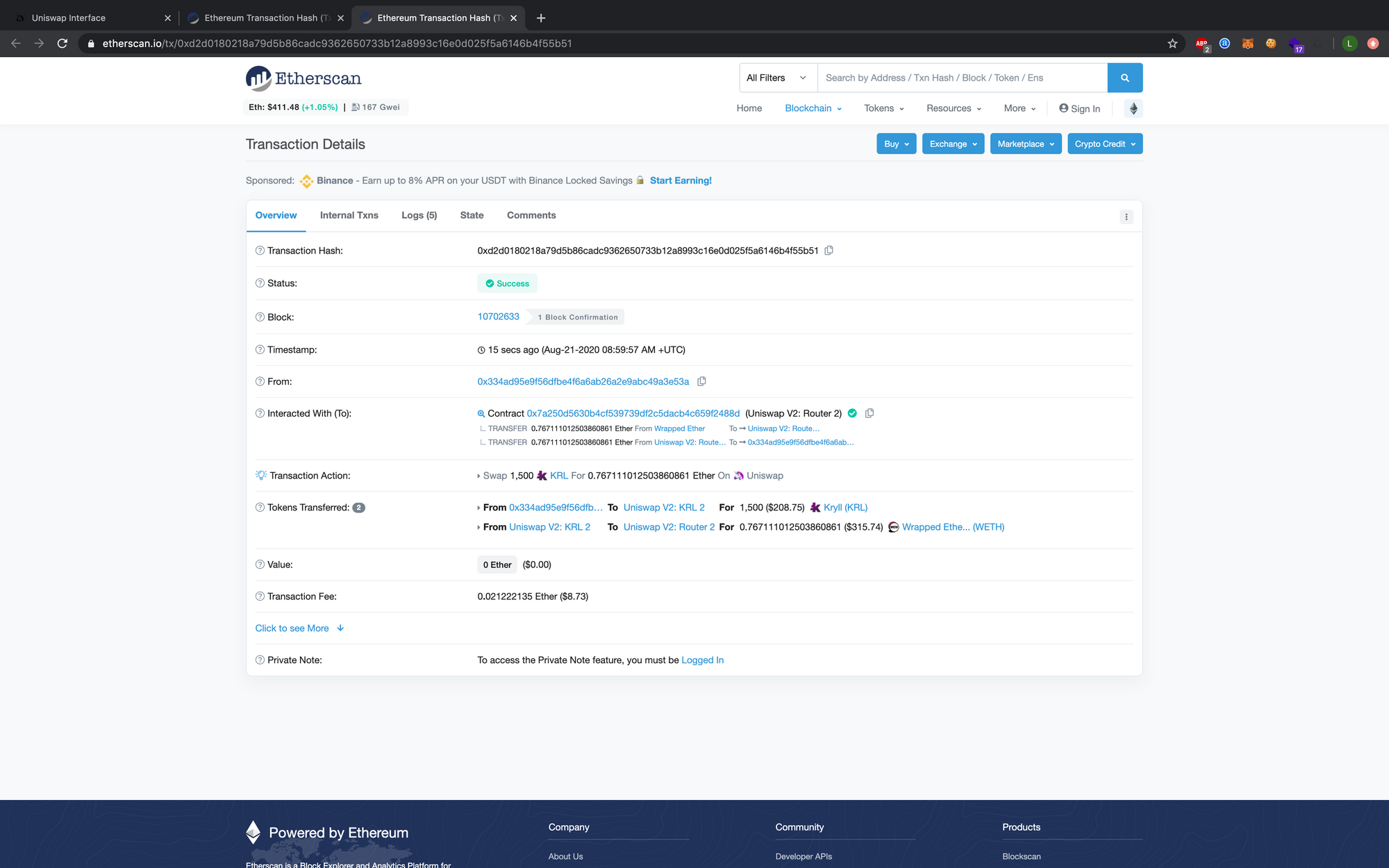This screenshot has width=1389, height=868.
Task: Expand the Tokens menu
Action: tap(884, 108)
